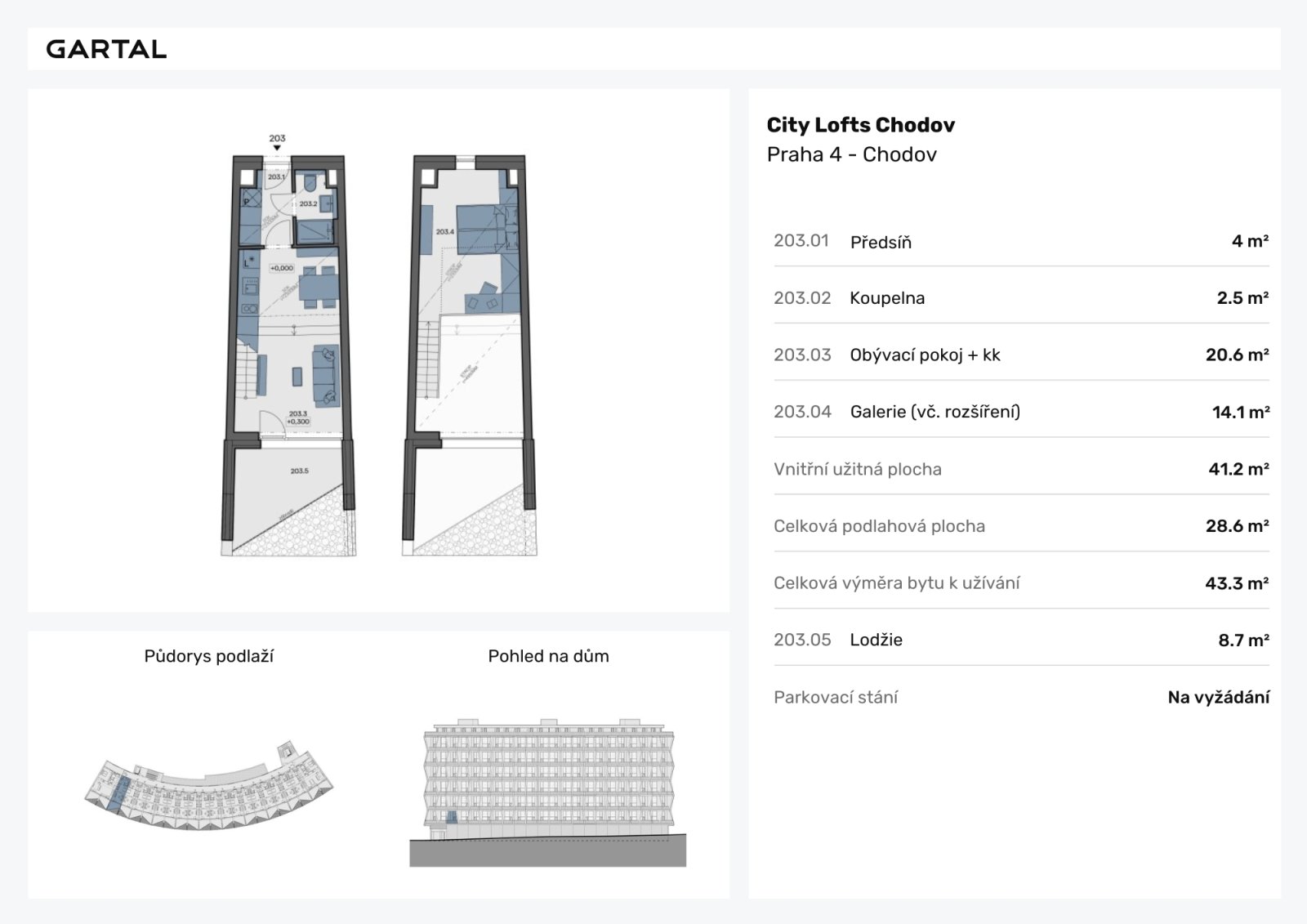Click the '203.04' room code
This screenshot has height=924, width=1307.
[x=802, y=413]
